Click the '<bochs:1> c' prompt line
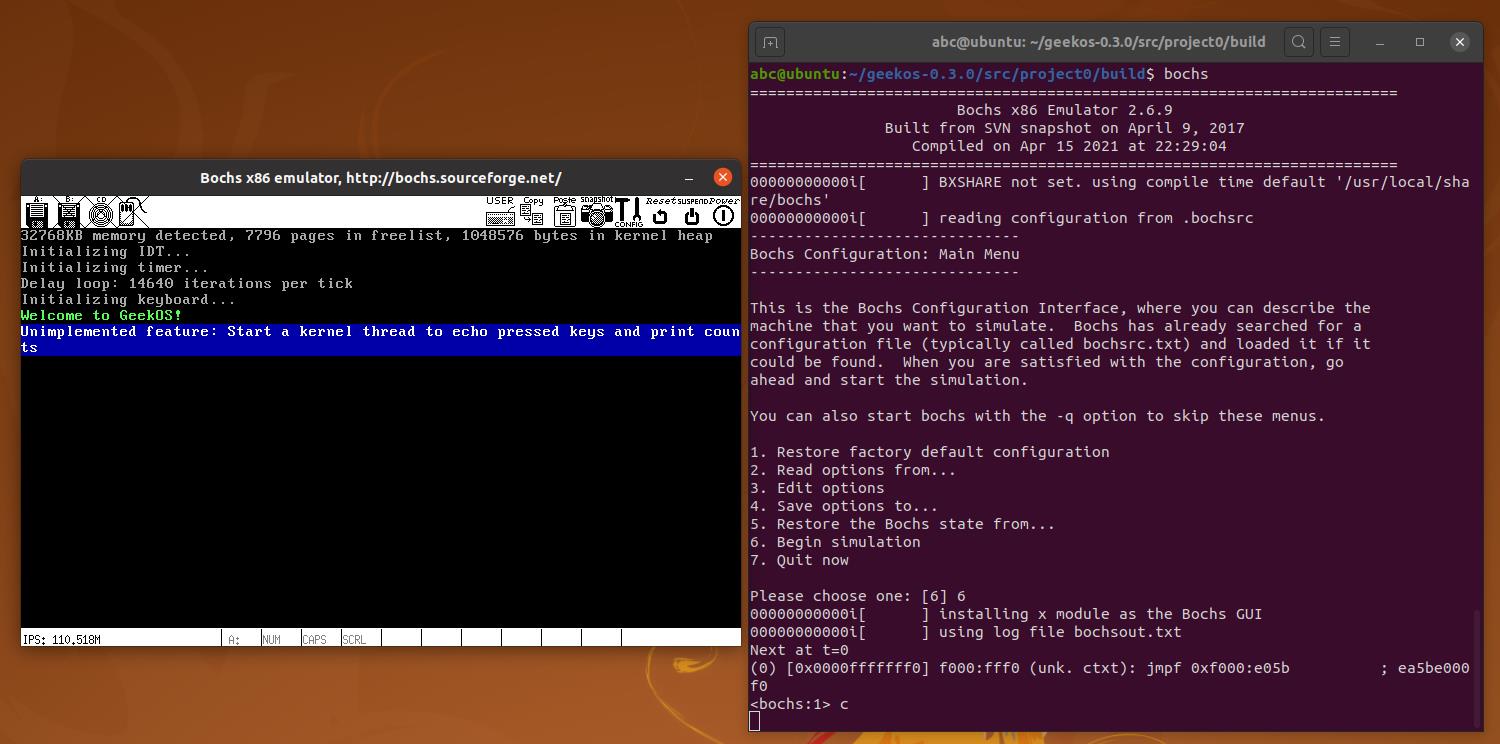1500x744 pixels. pos(799,704)
